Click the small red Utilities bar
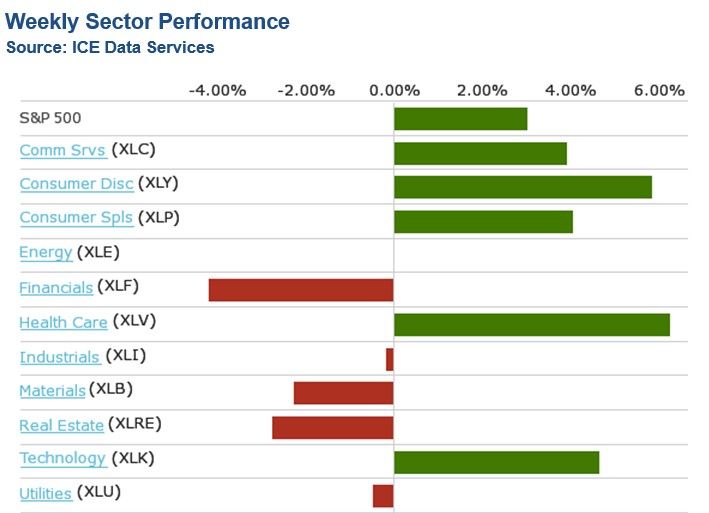 [x=383, y=496]
